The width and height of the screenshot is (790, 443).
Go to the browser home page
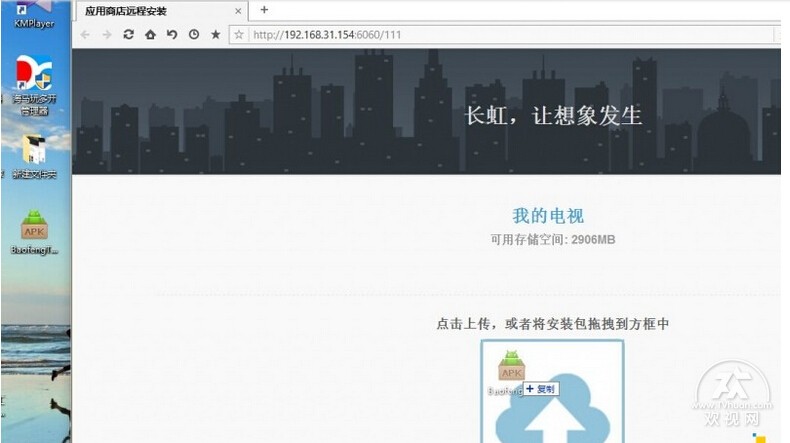[x=150, y=34]
